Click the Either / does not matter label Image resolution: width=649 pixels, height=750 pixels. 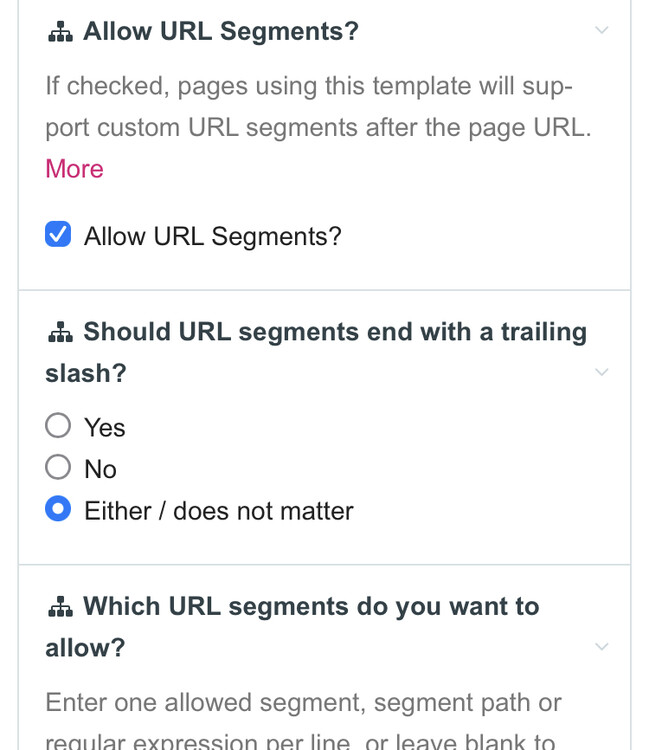coord(218,512)
